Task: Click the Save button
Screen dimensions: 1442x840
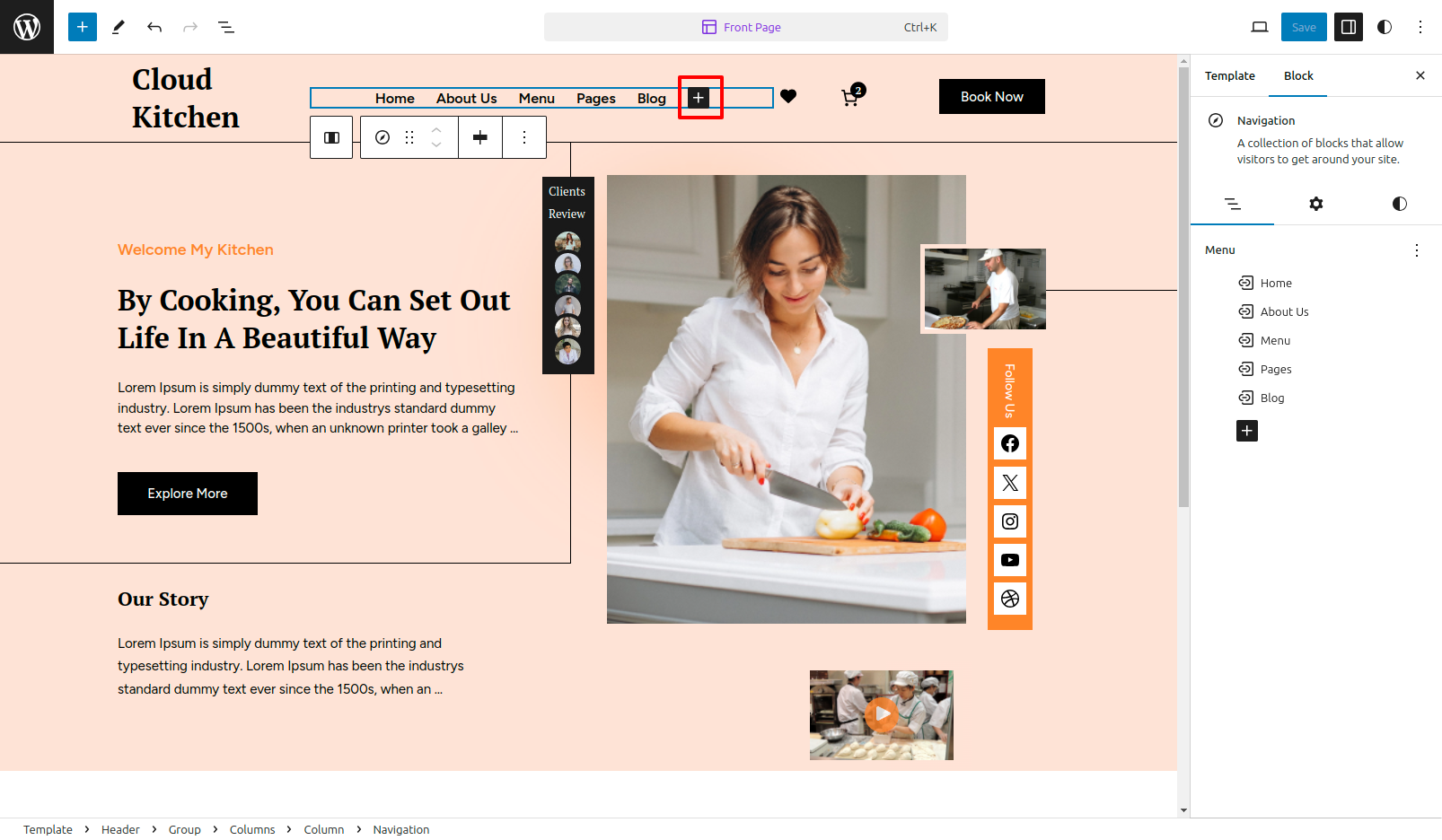Action: tap(1303, 27)
